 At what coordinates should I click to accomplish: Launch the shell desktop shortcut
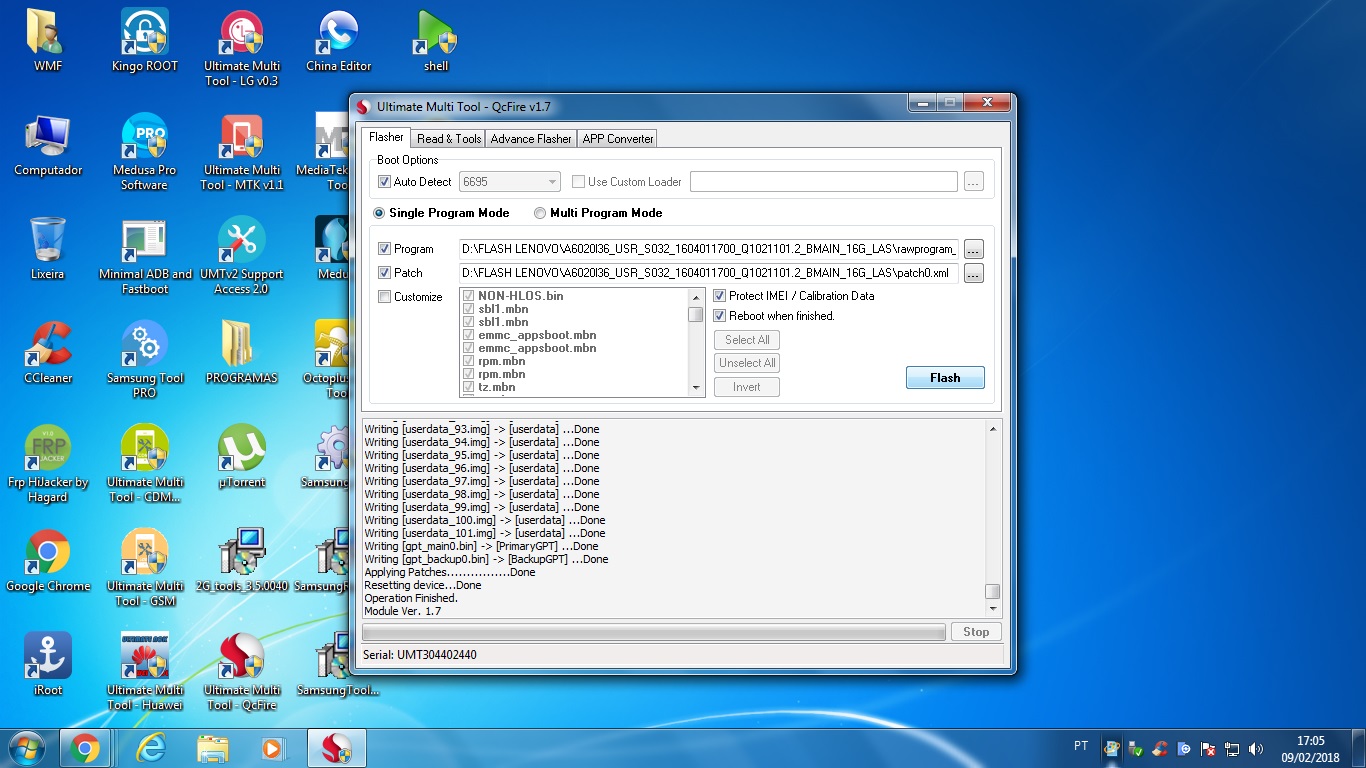tap(436, 40)
